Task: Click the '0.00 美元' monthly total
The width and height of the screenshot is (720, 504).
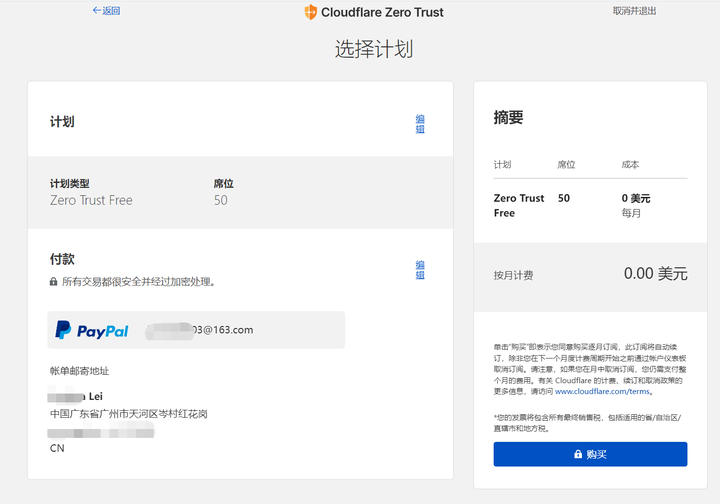Action: point(655,274)
